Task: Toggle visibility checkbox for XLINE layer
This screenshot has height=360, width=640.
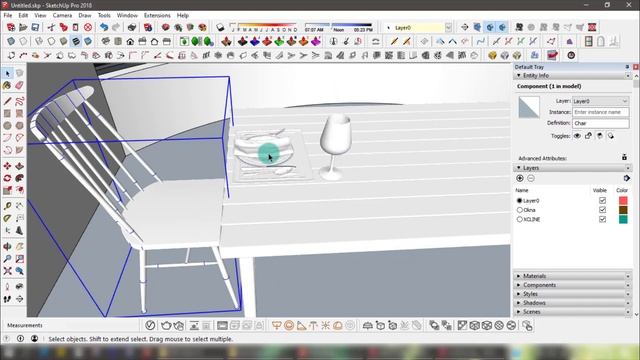Action: coord(602,219)
